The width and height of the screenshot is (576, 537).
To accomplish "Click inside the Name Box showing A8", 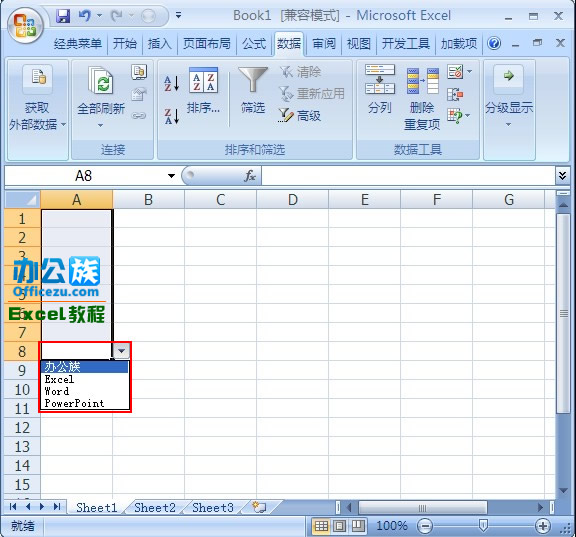I will (x=83, y=176).
